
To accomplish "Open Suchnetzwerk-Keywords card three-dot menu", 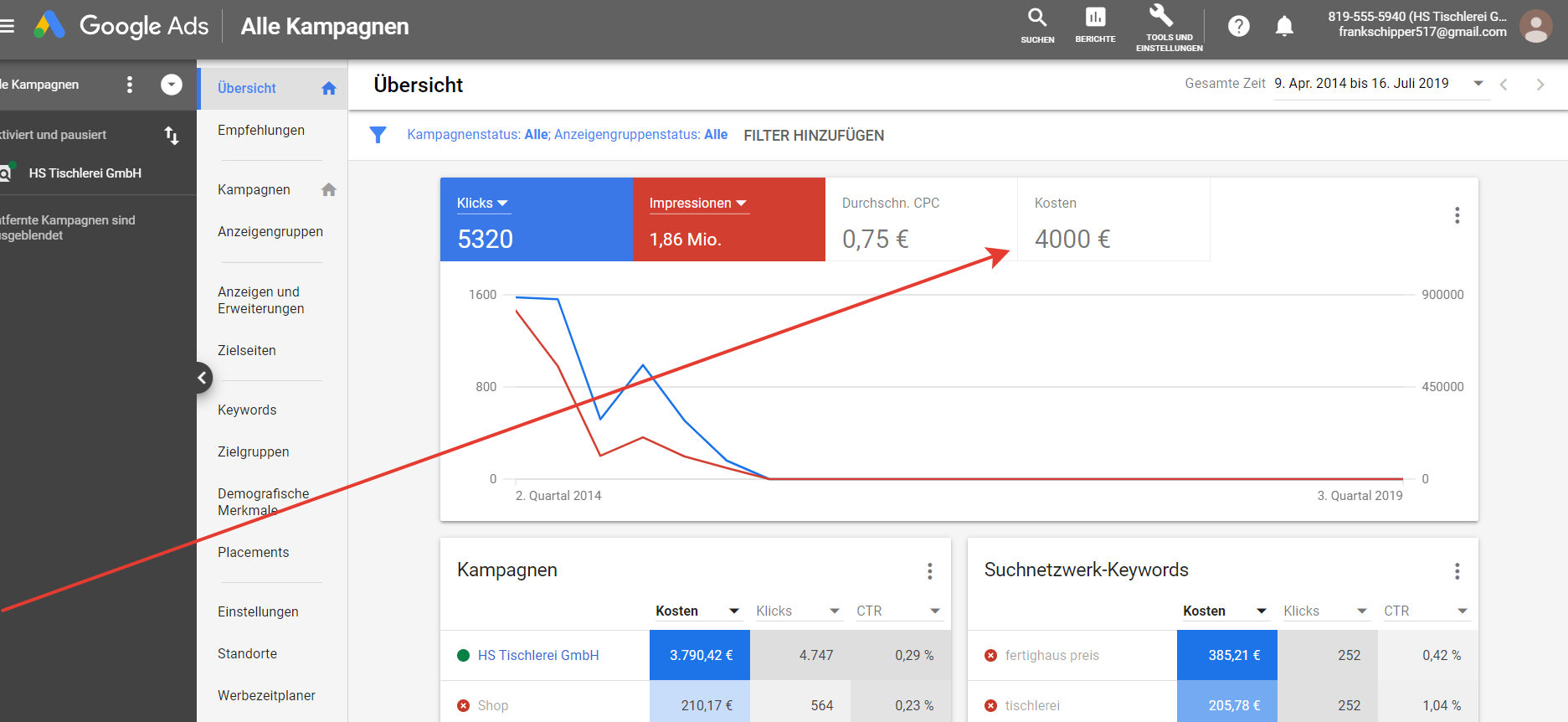I will click(1457, 571).
